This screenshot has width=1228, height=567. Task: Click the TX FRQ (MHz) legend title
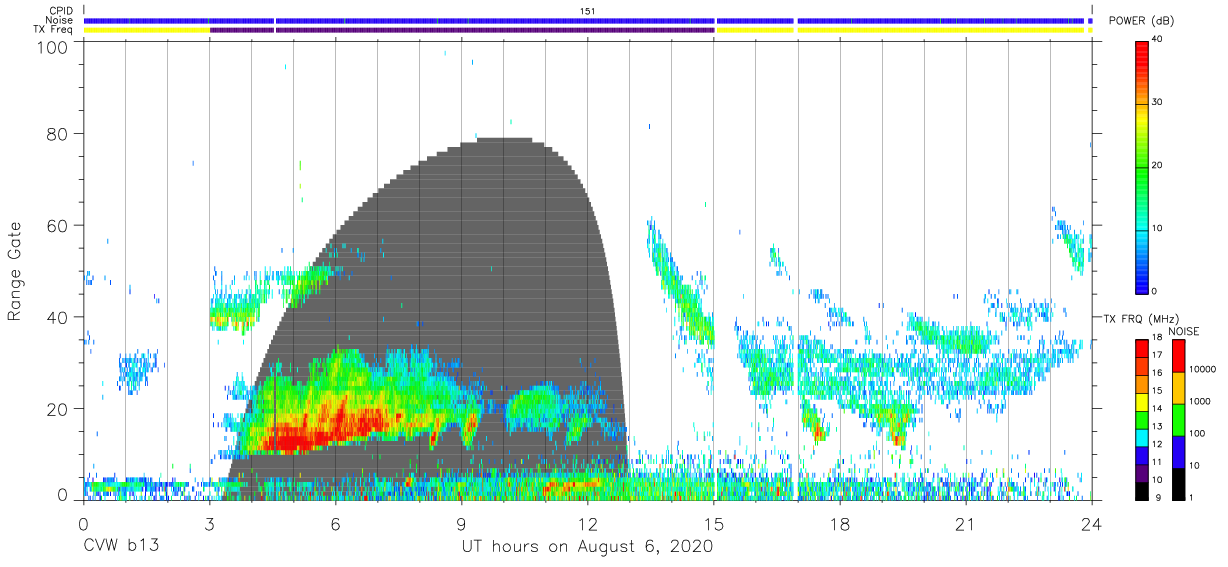pyautogui.click(x=1139, y=318)
